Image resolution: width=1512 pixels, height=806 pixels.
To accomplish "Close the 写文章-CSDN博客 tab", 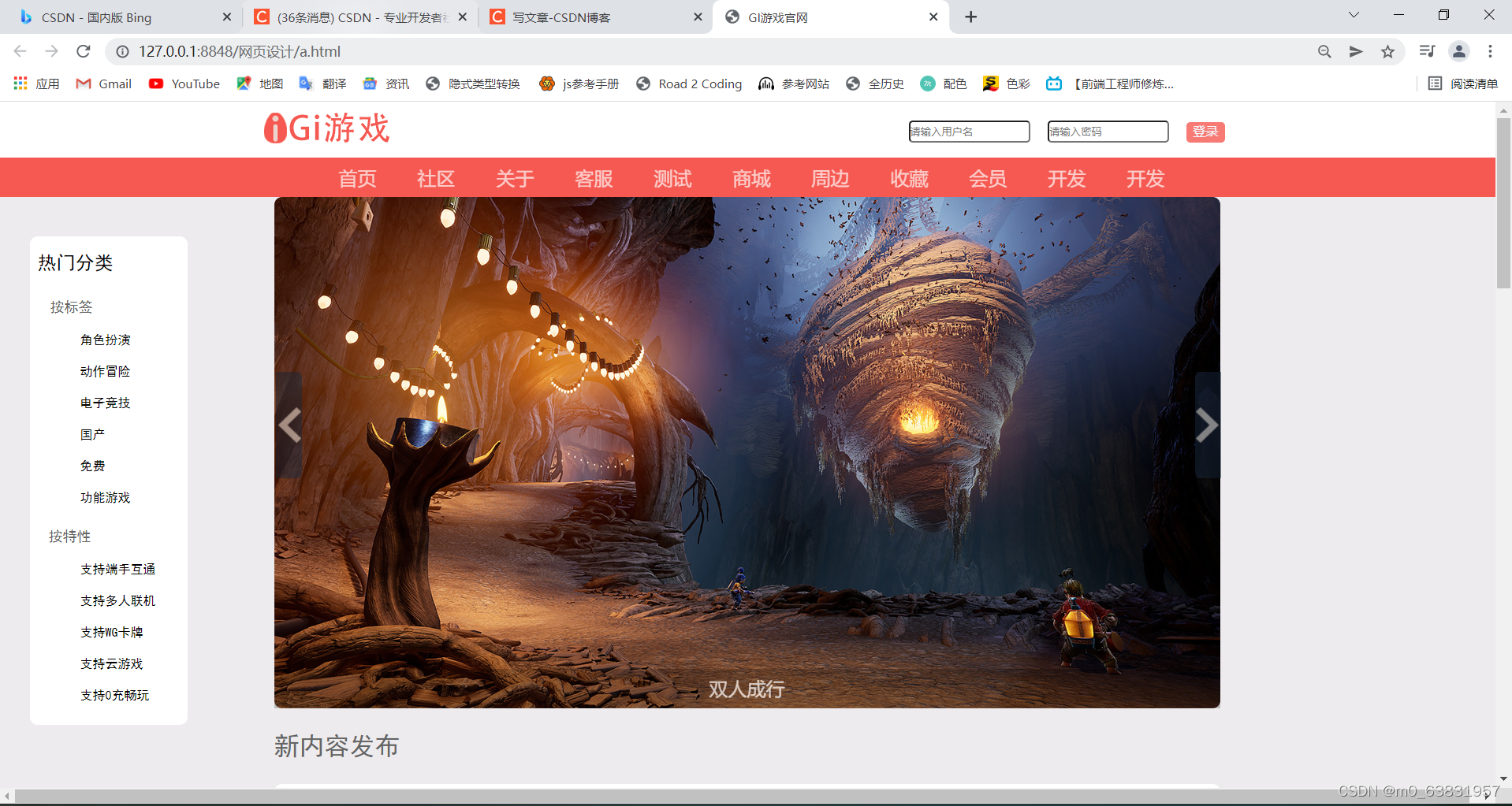I will (698, 17).
